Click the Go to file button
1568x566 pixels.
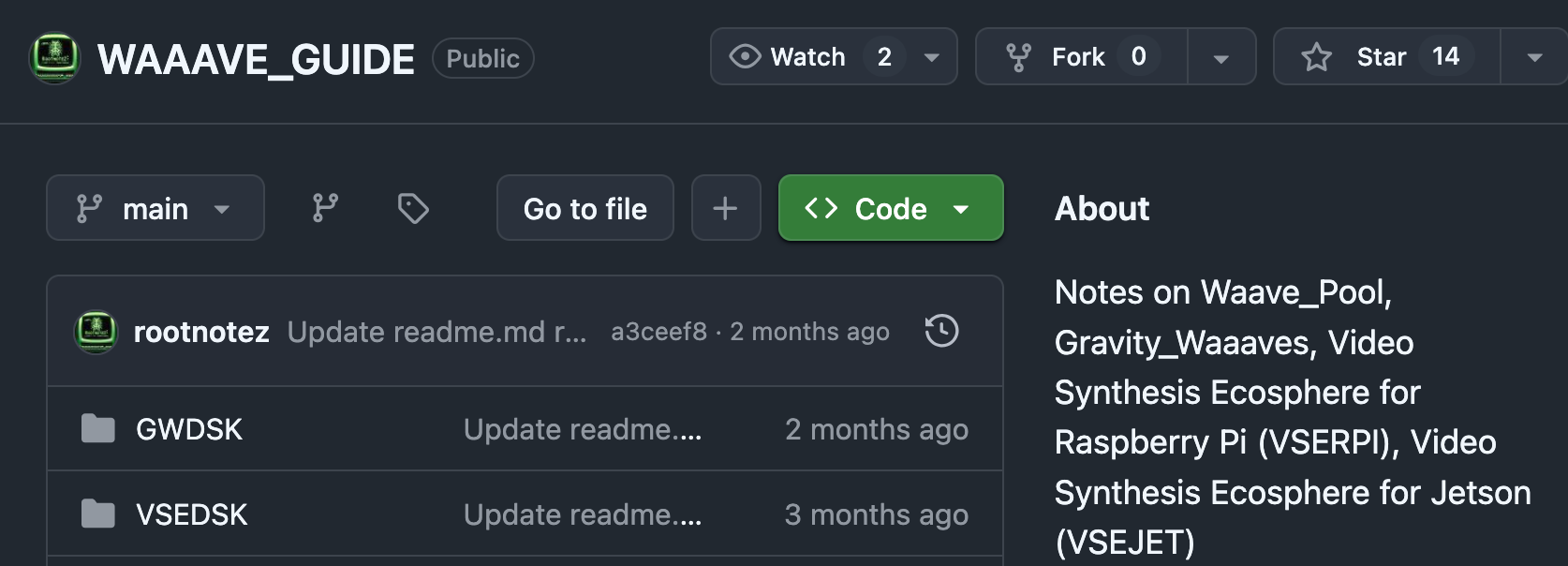(584, 208)
